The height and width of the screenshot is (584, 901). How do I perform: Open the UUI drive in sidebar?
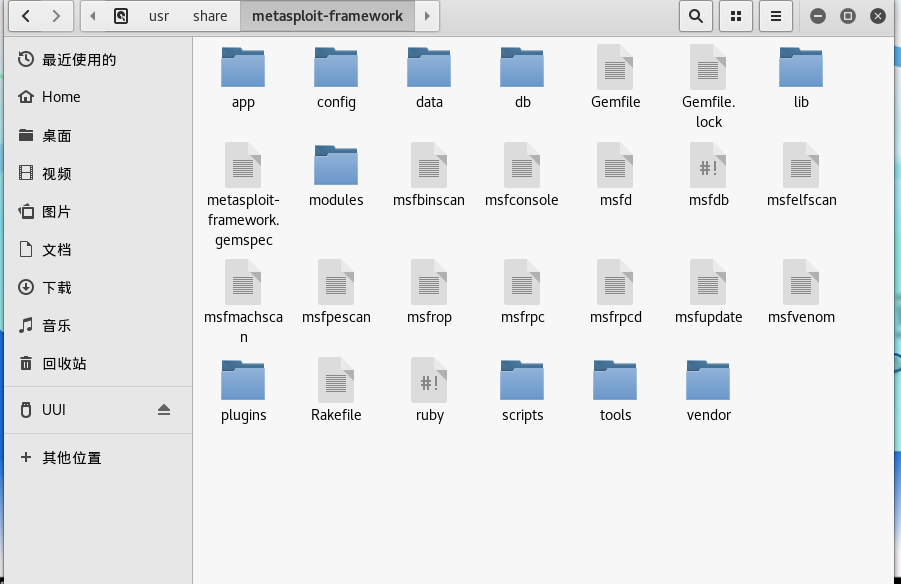(98, 410)
